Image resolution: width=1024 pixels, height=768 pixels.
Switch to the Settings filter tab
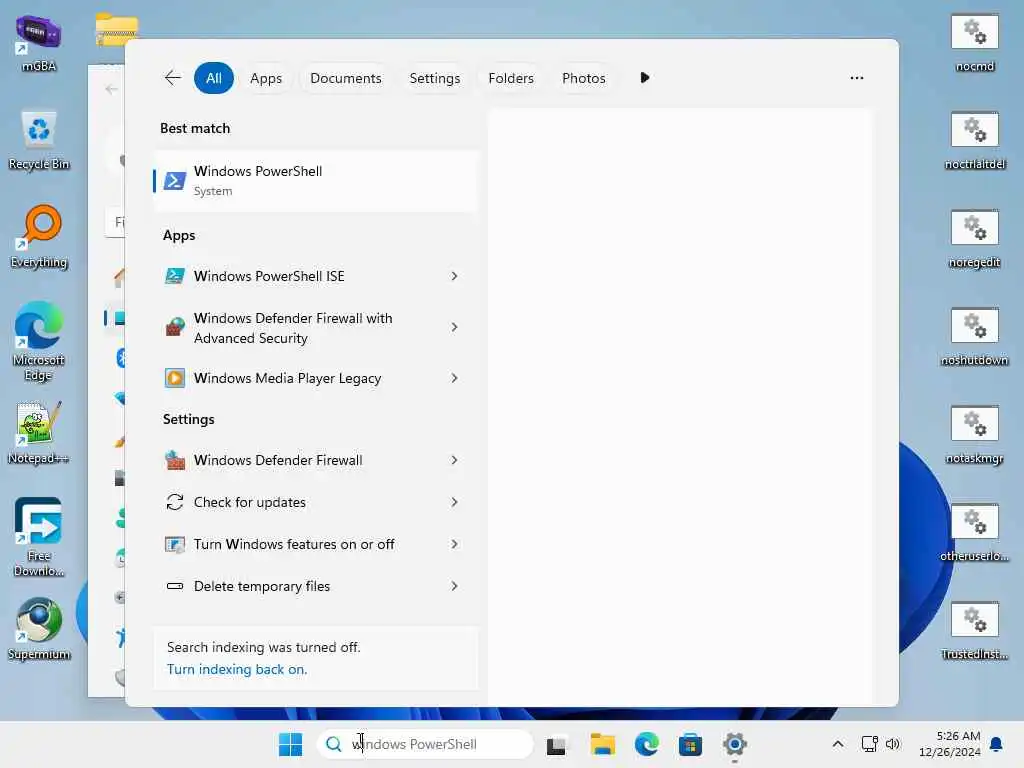(435, 78)
